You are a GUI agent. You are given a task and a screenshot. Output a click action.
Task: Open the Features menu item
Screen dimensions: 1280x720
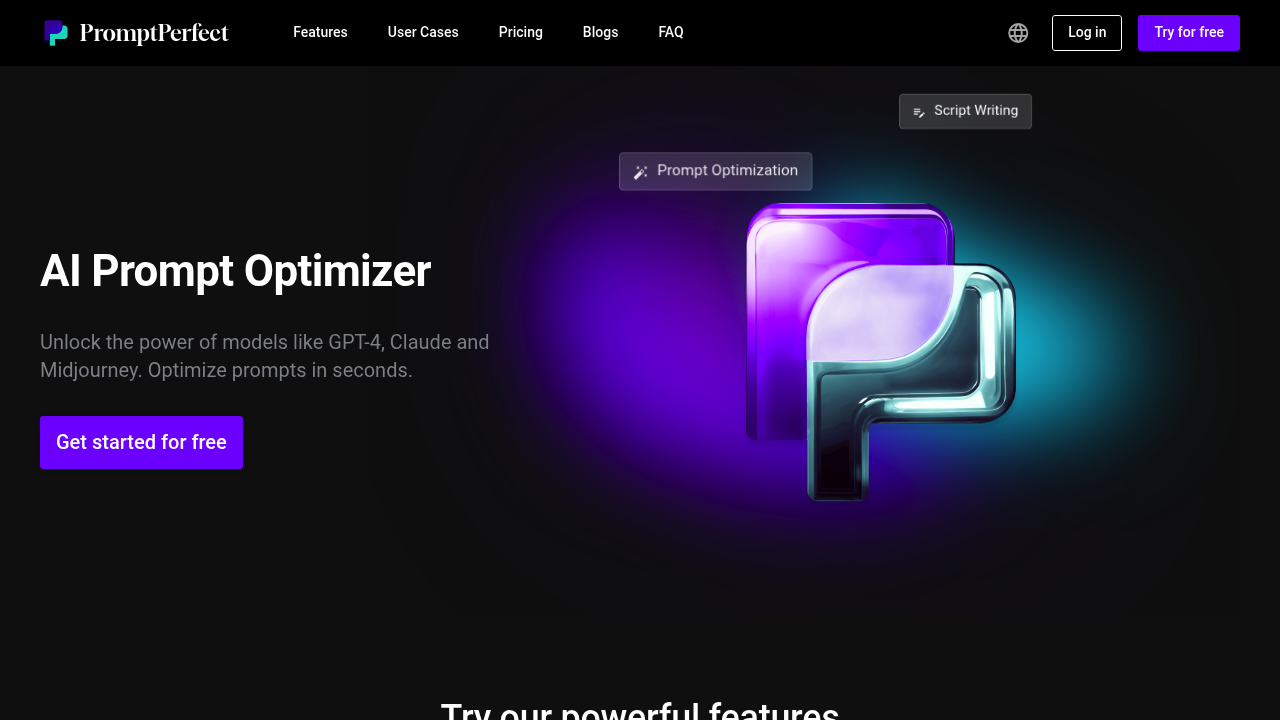[x=320, y=32]
